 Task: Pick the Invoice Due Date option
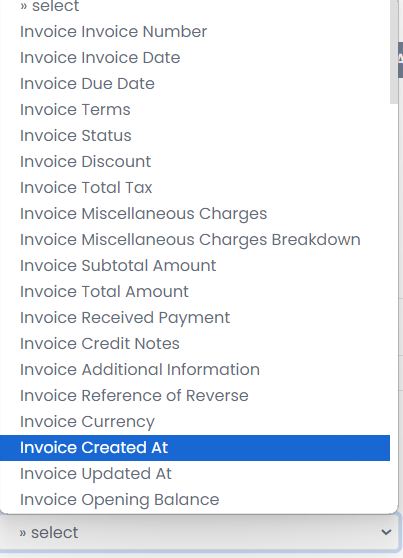pyautogui.click(x=195, y=84)
